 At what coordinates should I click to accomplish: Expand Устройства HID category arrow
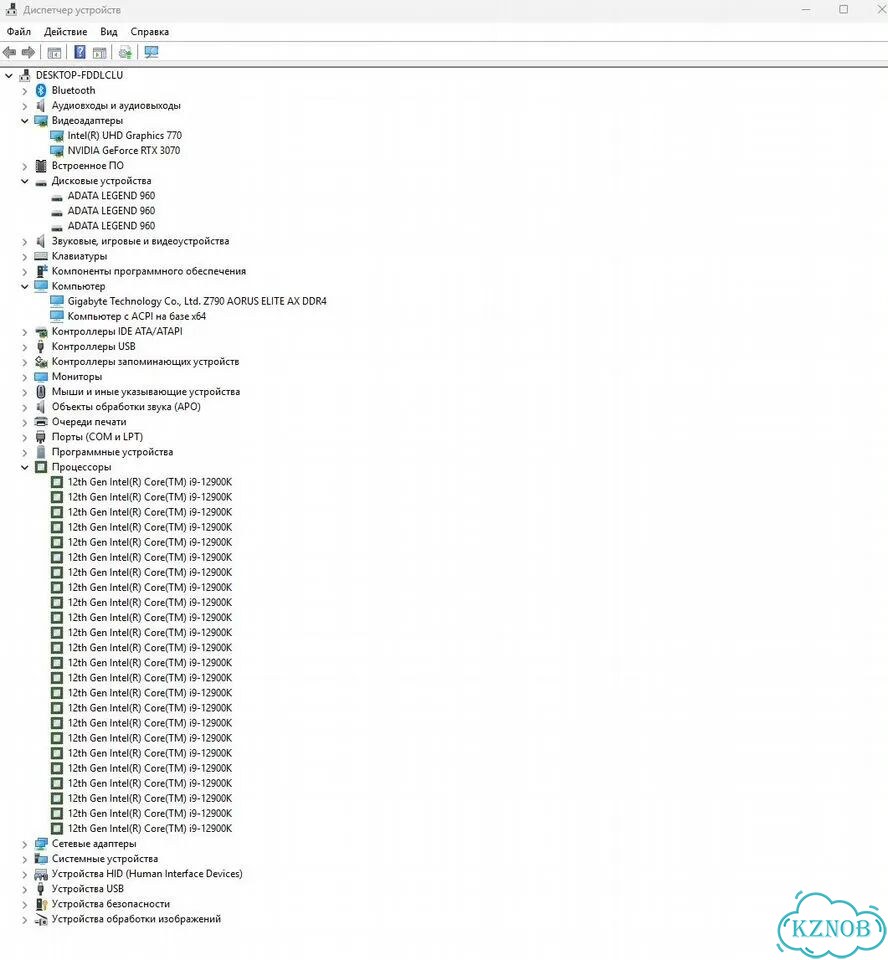pos(24,874)
